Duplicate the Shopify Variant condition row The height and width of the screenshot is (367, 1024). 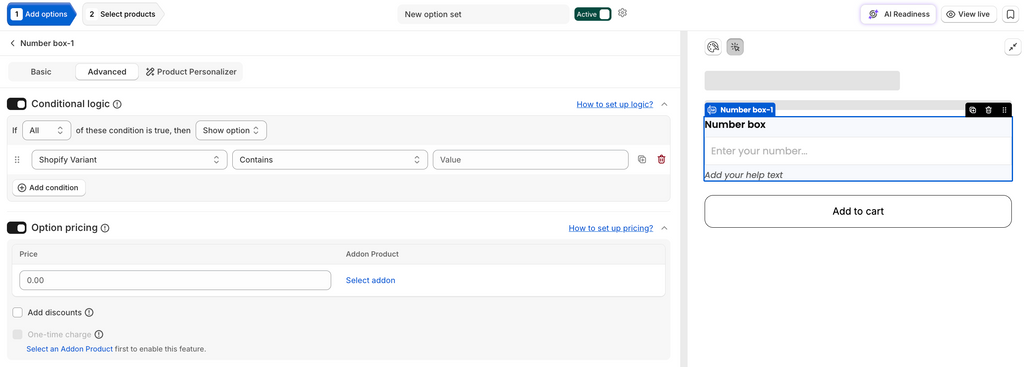[642, 159]
